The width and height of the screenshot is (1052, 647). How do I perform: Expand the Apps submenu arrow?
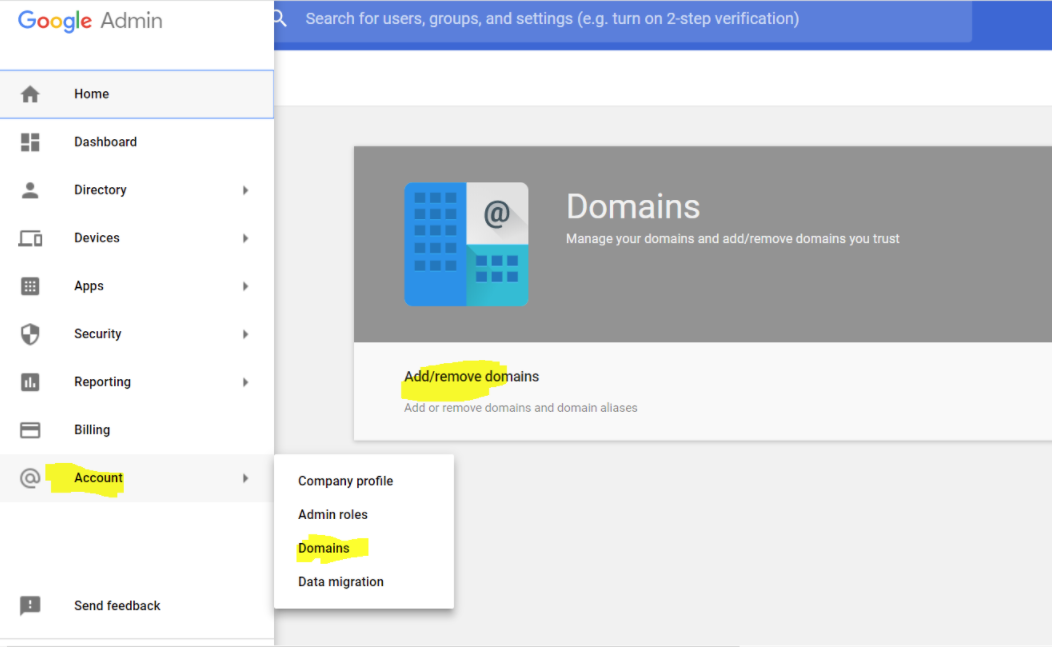point(246,287)
